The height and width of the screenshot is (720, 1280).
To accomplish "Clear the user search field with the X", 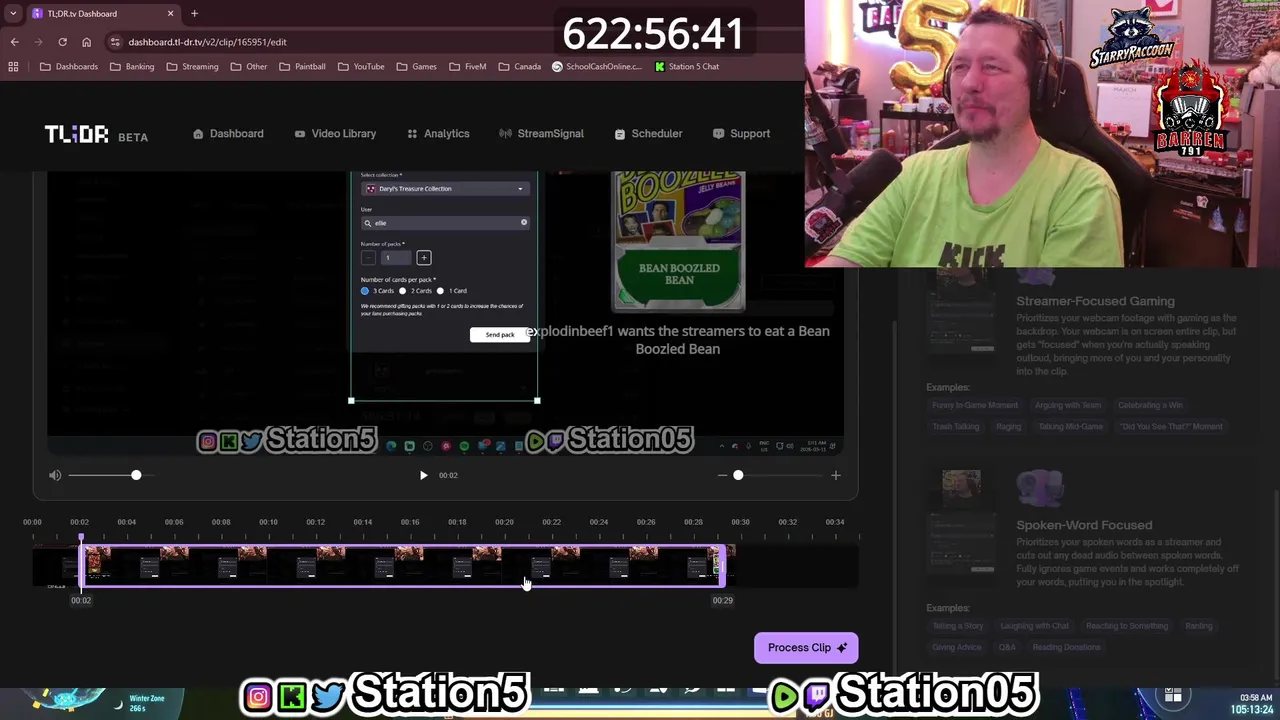I will (x=523, y=223).
